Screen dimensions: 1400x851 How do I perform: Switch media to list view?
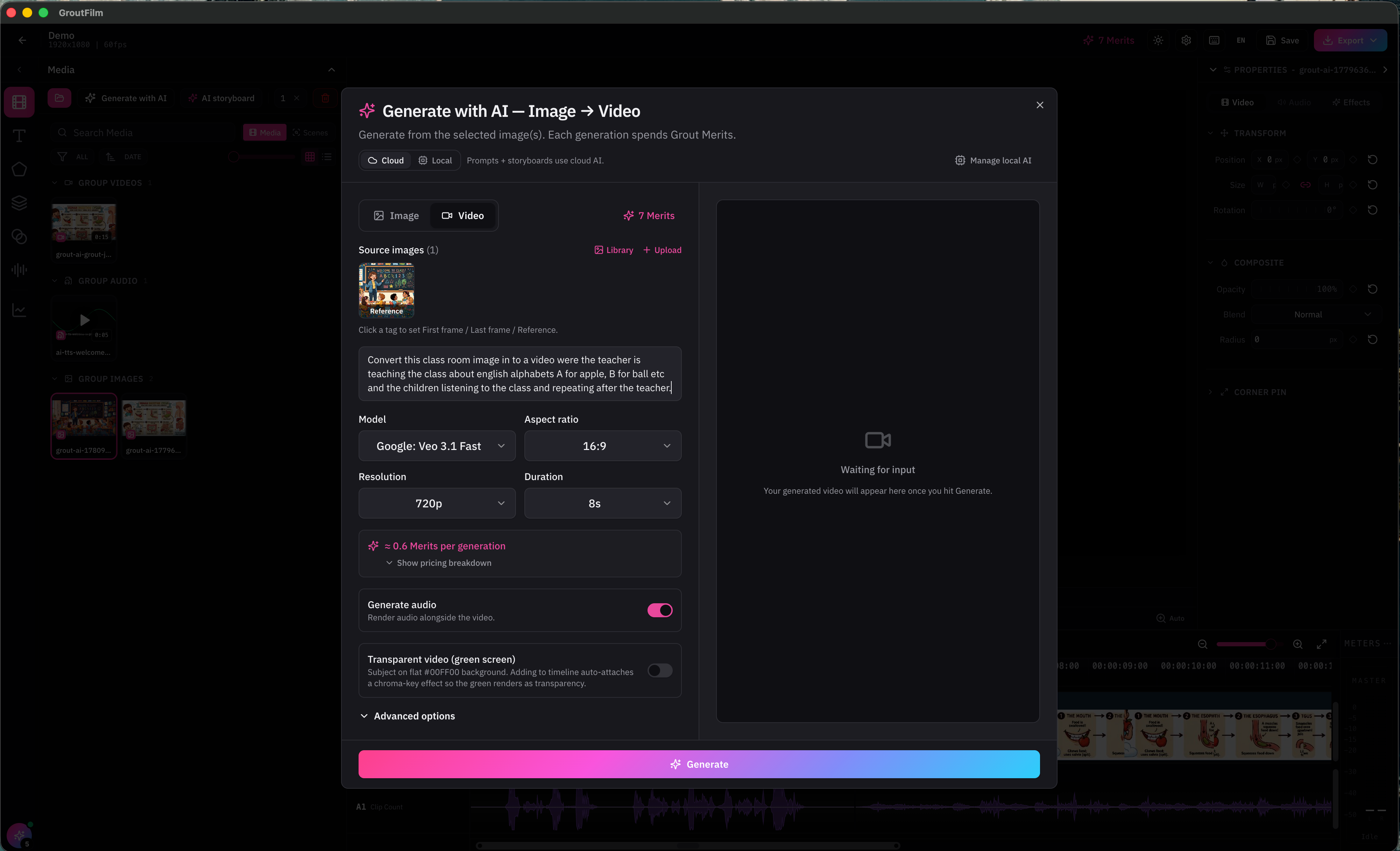click(327, 157)
